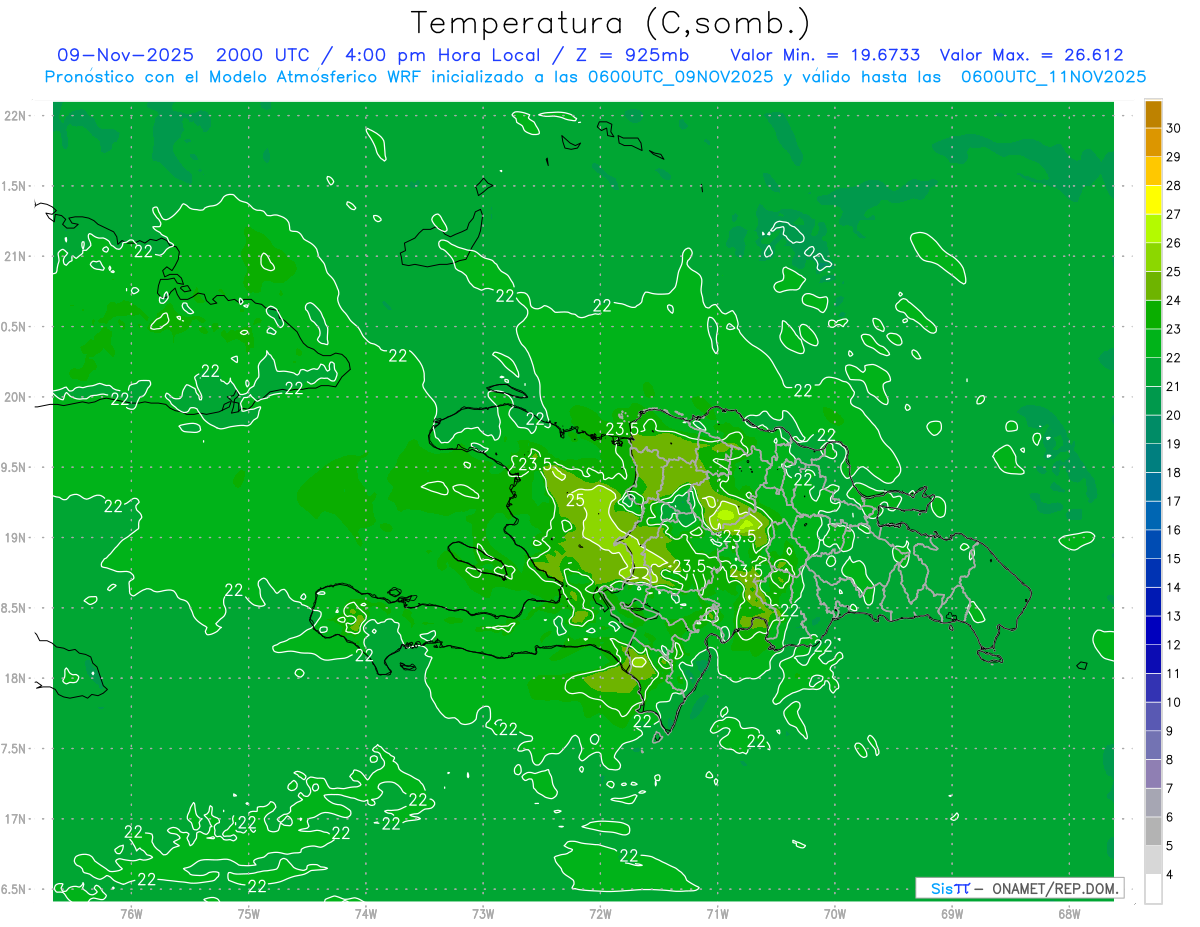This screenshot has width=1200, height=927.
Task: Click the "25" contour label over Haiti
Action: click(576, 499)
